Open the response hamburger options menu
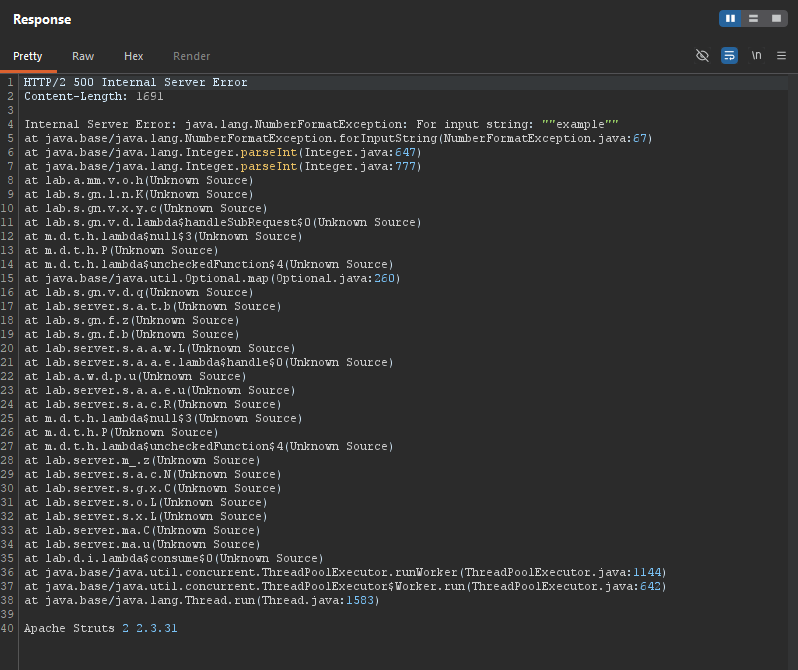 tap(781, 55)
